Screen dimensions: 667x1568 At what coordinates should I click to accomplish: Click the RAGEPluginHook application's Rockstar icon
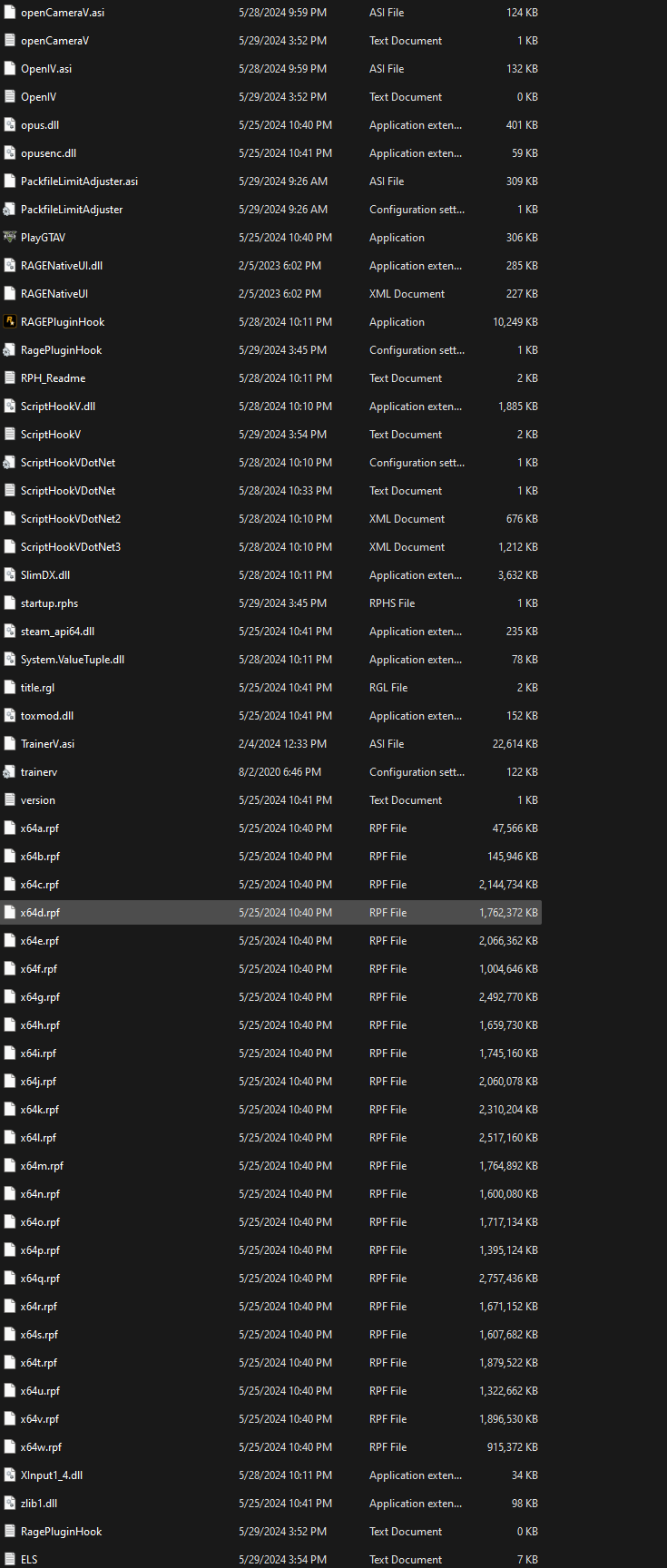[10, 322]
